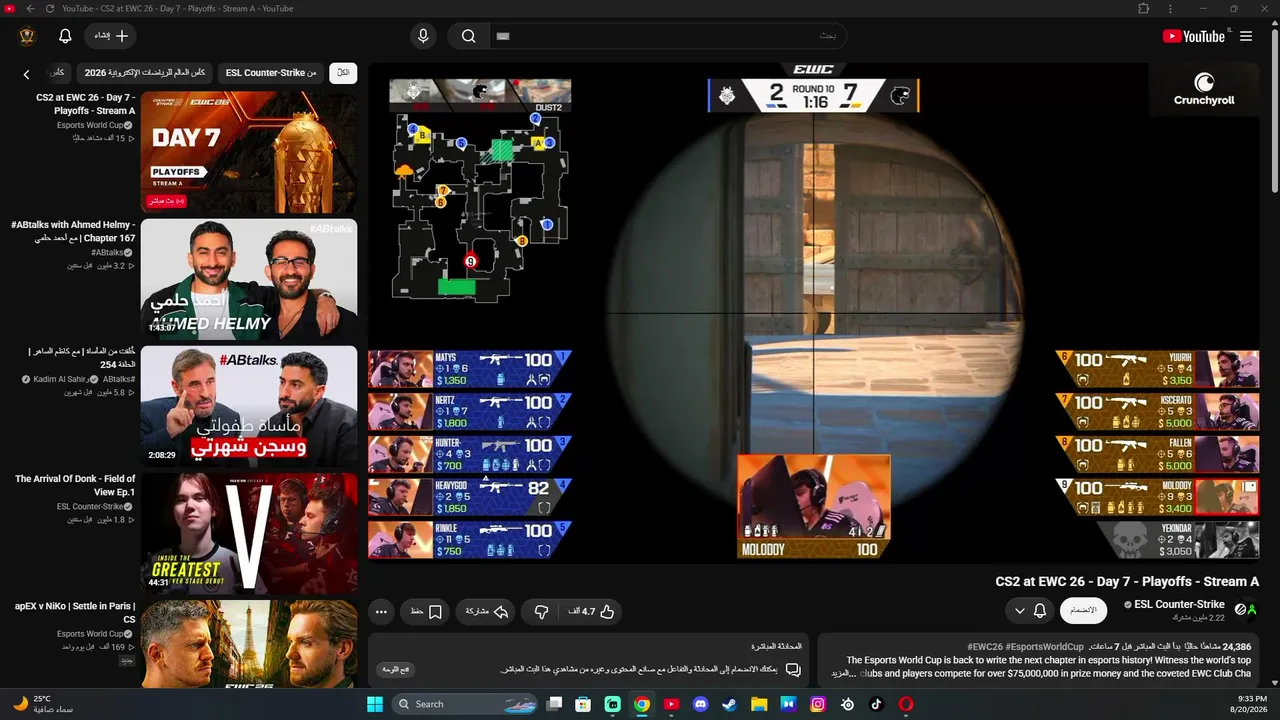Open the live chat panel button
The width and height of the screenshot is (1280, 720).
pos(397,669)
